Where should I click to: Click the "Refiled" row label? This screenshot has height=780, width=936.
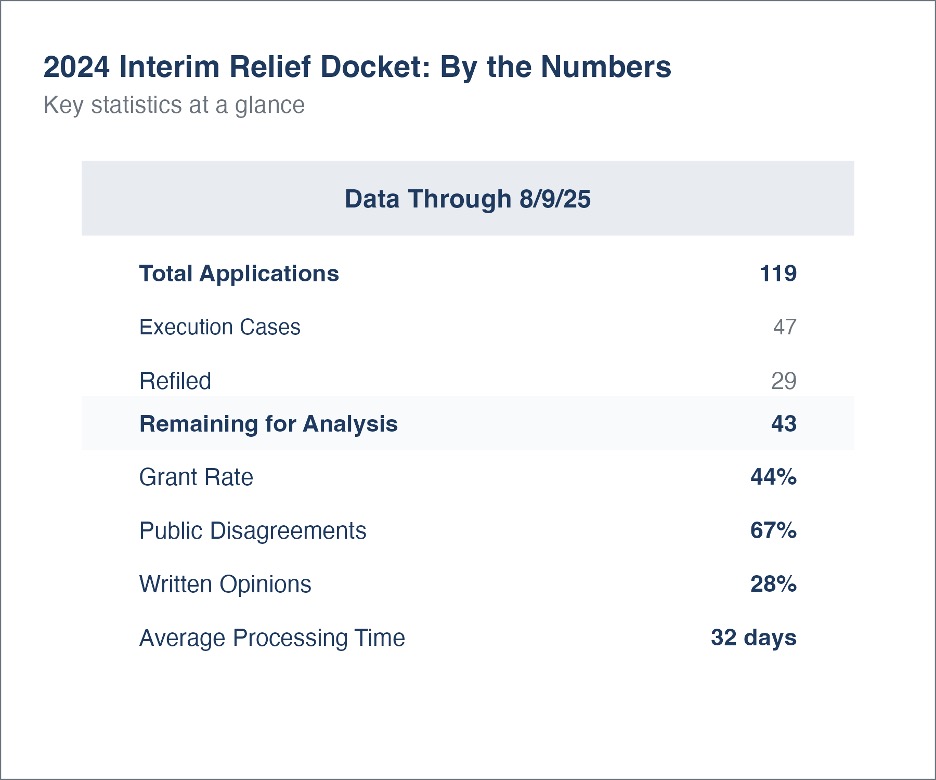coord(175,381)
